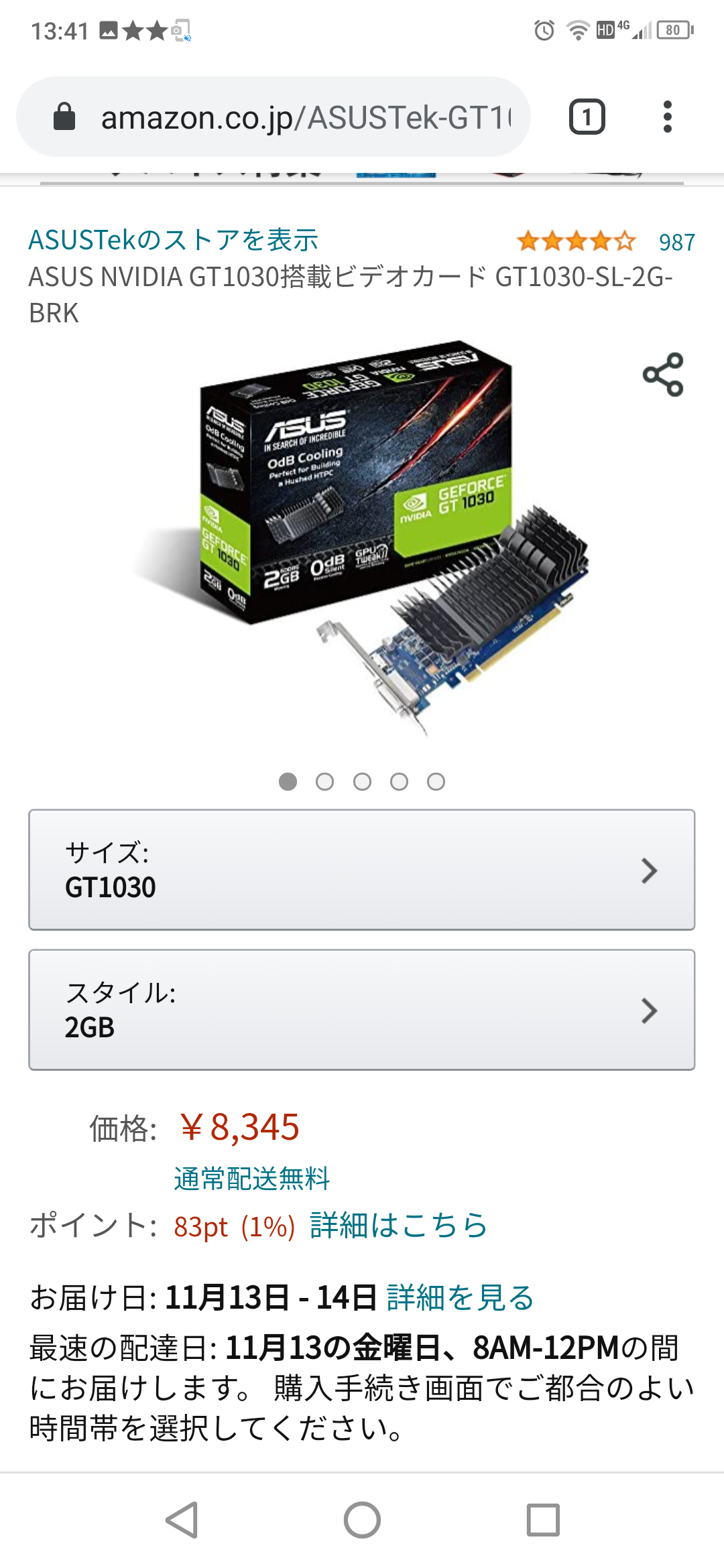Select the third image carousel dot
724x1568 pixels.
point(362,782)
